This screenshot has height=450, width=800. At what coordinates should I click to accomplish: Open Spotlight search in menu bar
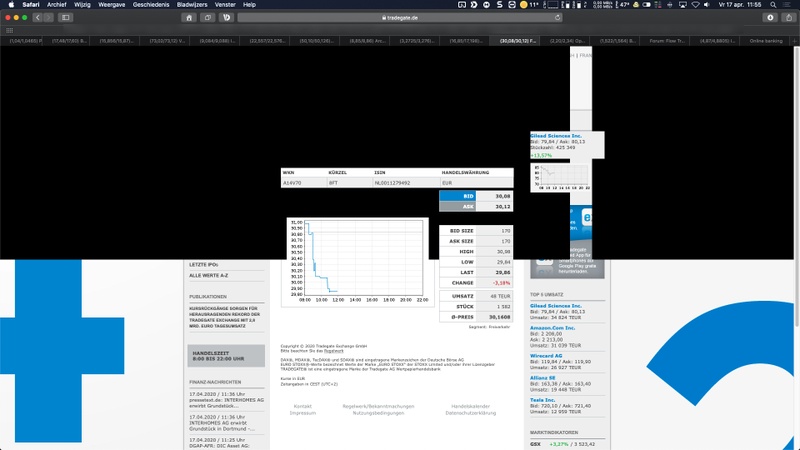click(x=773, y=5)
